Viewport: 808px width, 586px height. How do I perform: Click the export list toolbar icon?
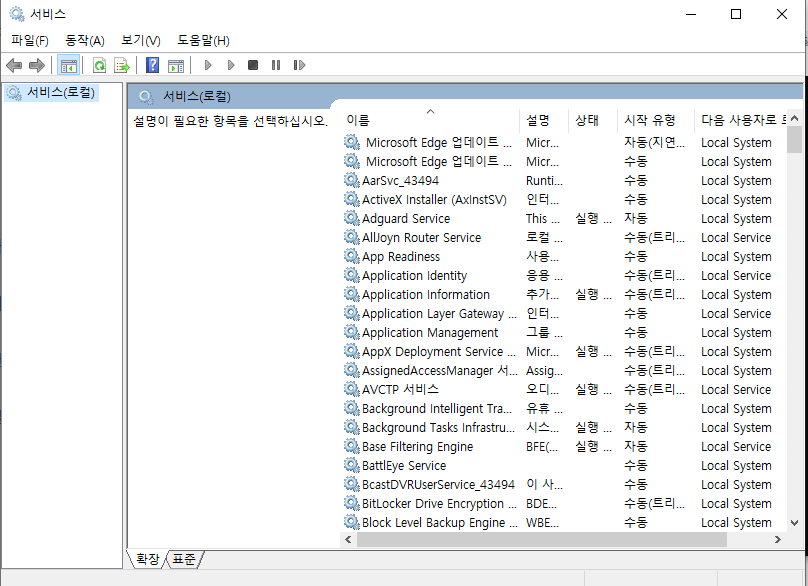(x=122, y=65)
